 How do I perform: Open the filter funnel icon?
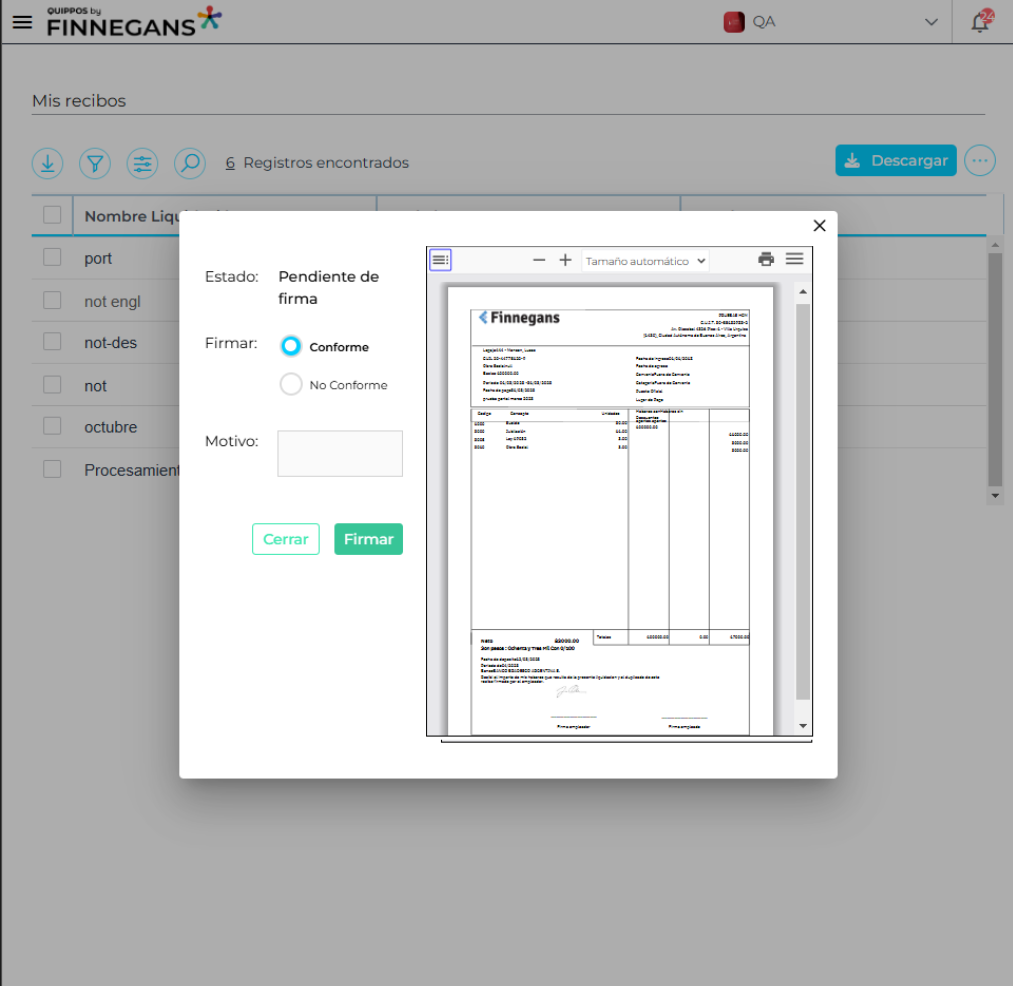coord(95,163)
